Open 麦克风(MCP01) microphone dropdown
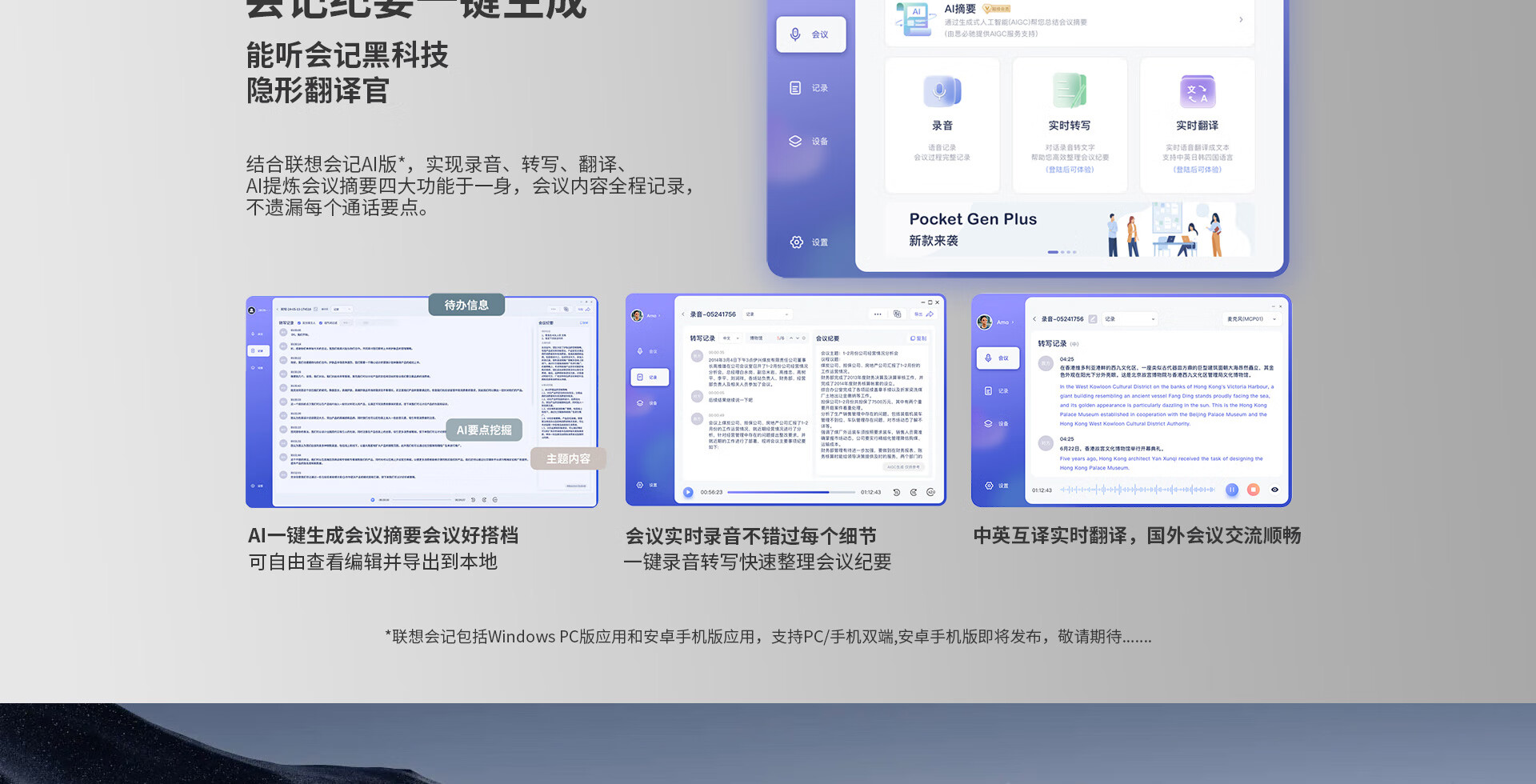Viewport: 1536px width, 784px height. point(1251,319)
